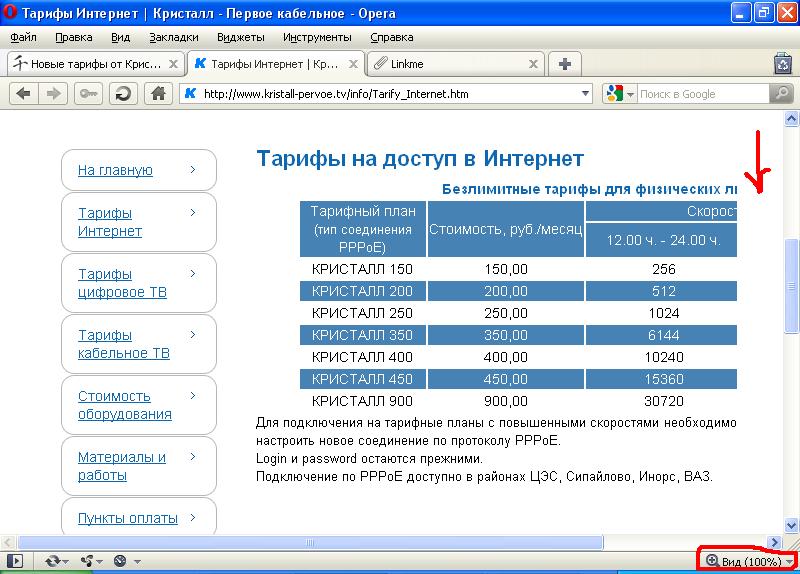The width and height of the screenshot is (800, 574).
Task: Switch to the Linkme tab
Action: [x=456, y=64]
